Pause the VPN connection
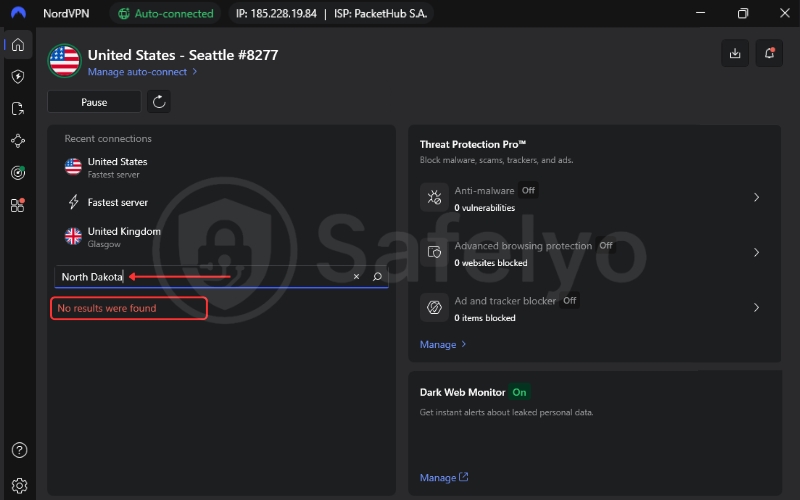The height and width of the screenshot is (500, 800). coord(94,102)
